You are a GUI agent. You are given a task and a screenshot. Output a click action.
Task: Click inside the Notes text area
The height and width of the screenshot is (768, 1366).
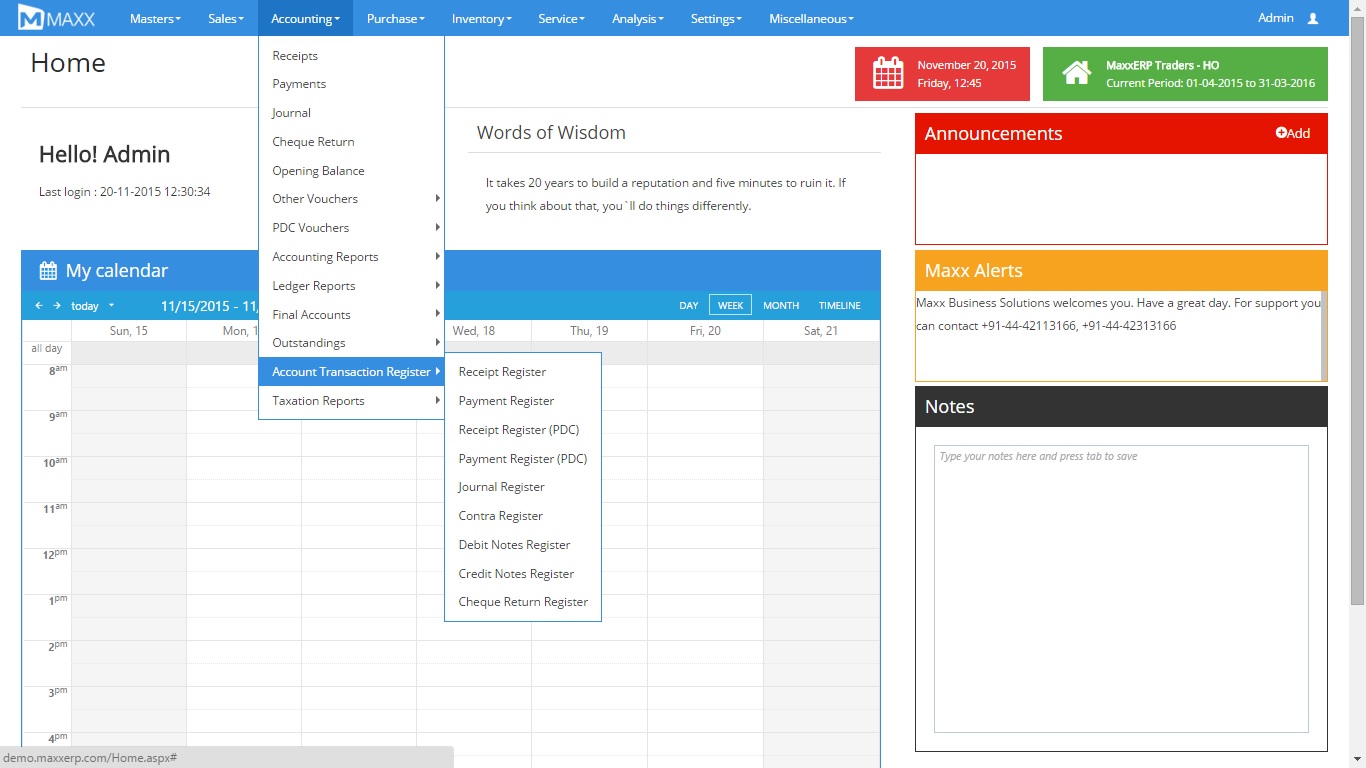pos(1120,590)
